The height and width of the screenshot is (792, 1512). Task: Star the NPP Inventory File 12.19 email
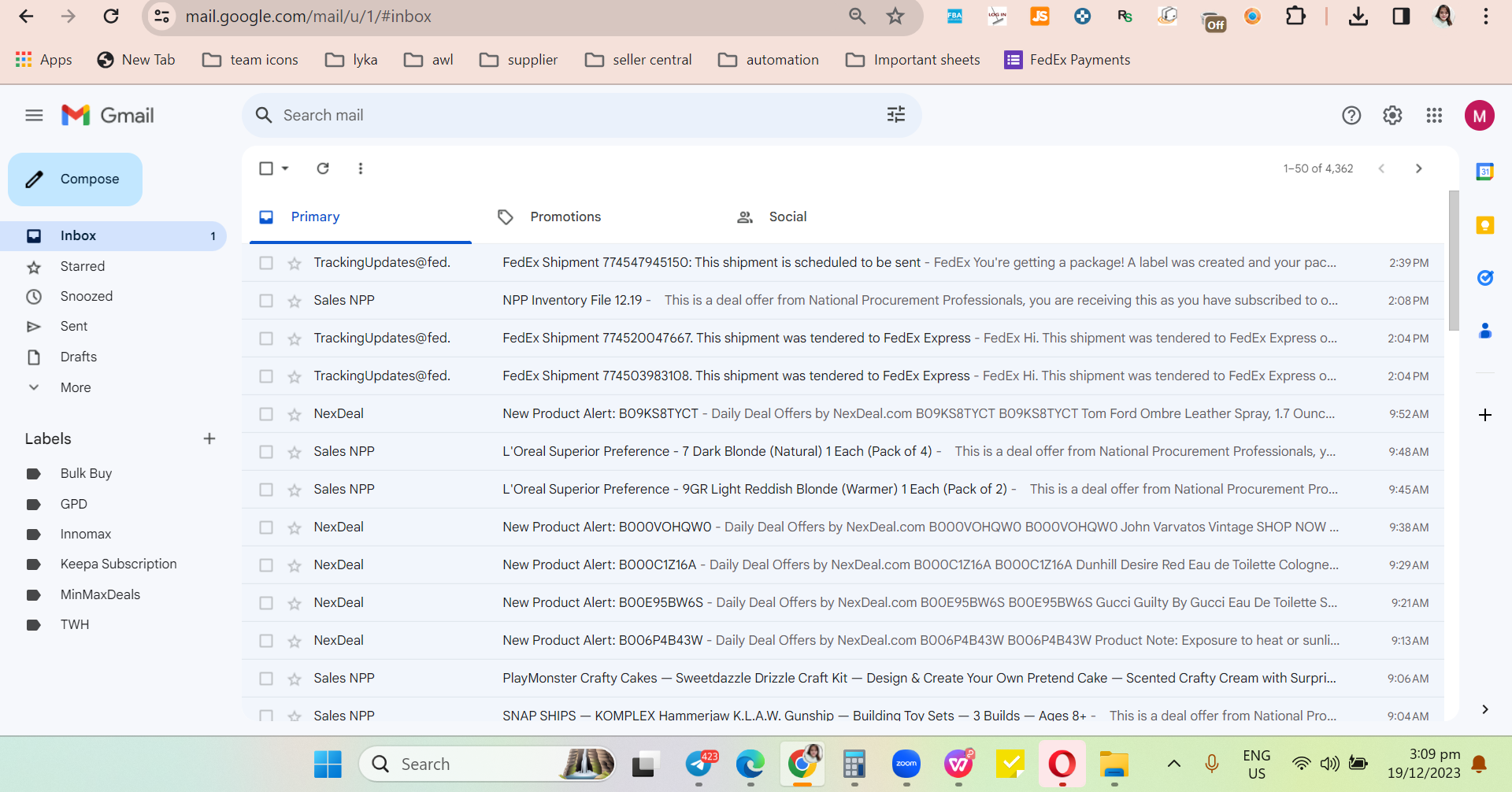[295, 301]
